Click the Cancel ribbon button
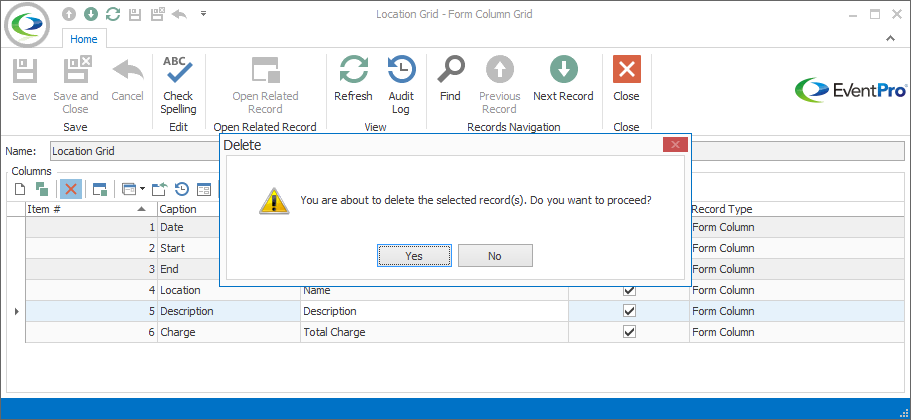Viewport: 911px width, 420px height. (127, 80)
